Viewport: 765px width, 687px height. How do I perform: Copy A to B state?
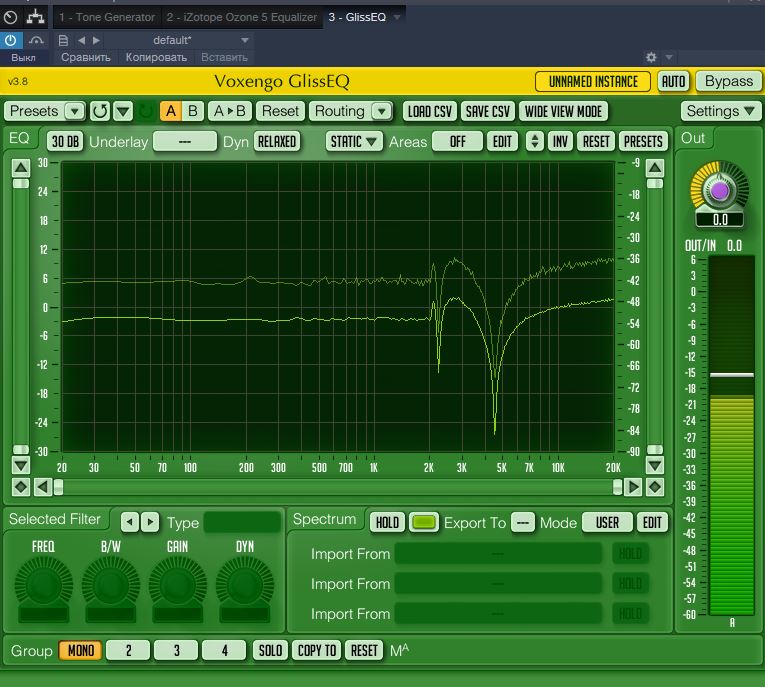pyautogui.click(x=230, y=111)
